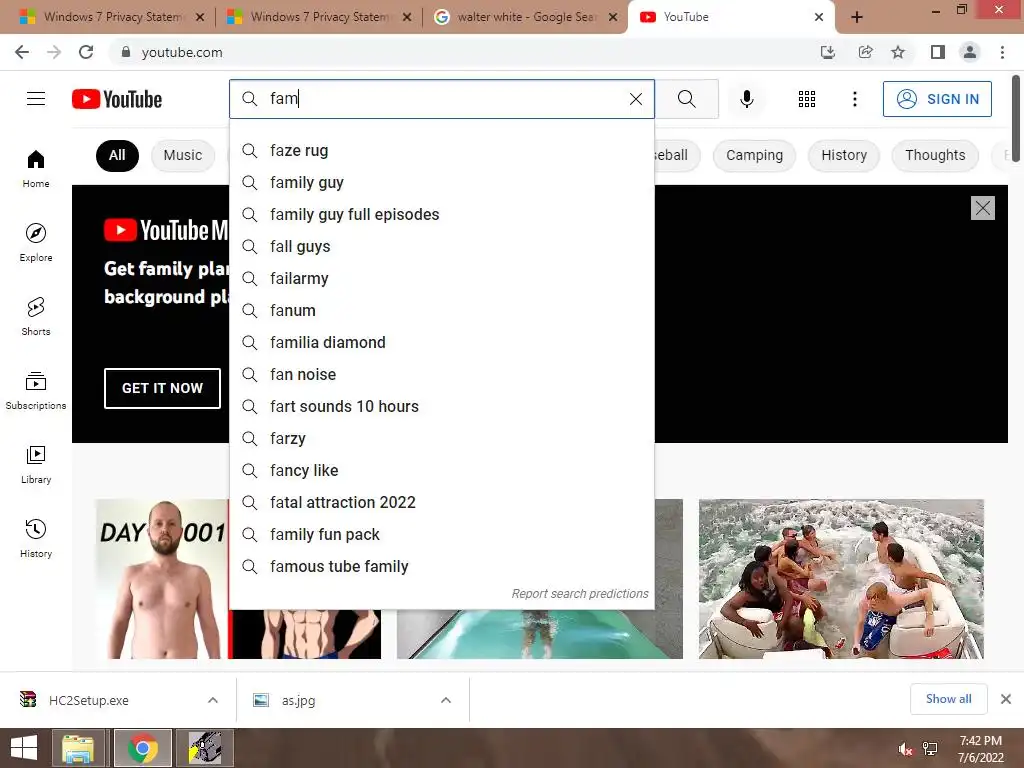Screen dimensions: 1024x768
Task: Toggle the browser side panel icon
Action: click(x=938, y=52)
